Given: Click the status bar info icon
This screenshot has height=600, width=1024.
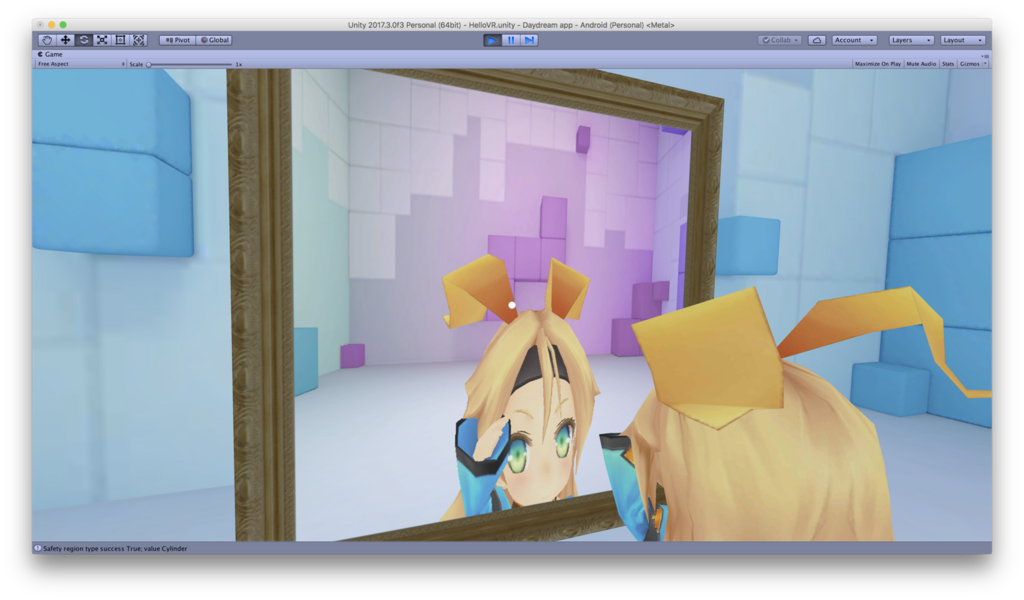Looking at the screenshot, I should pyautogui.click(x=38, y=548).
